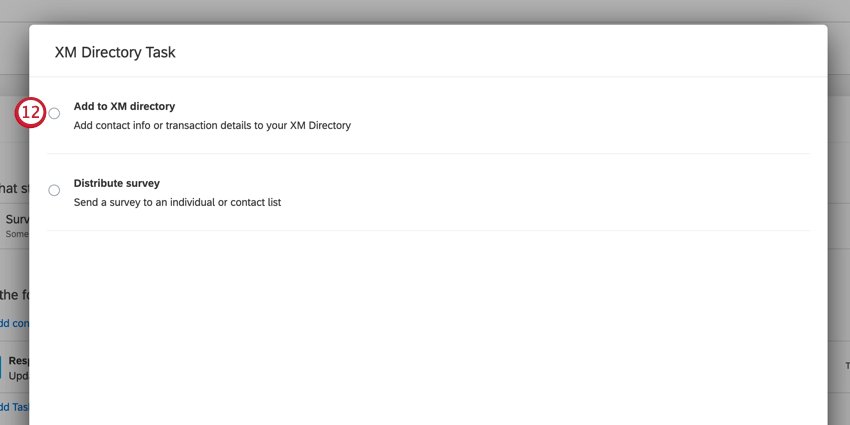Click the partially hidden Surv event entry
Viewport: 850px width, 425px height.
[x=17, y=220]
